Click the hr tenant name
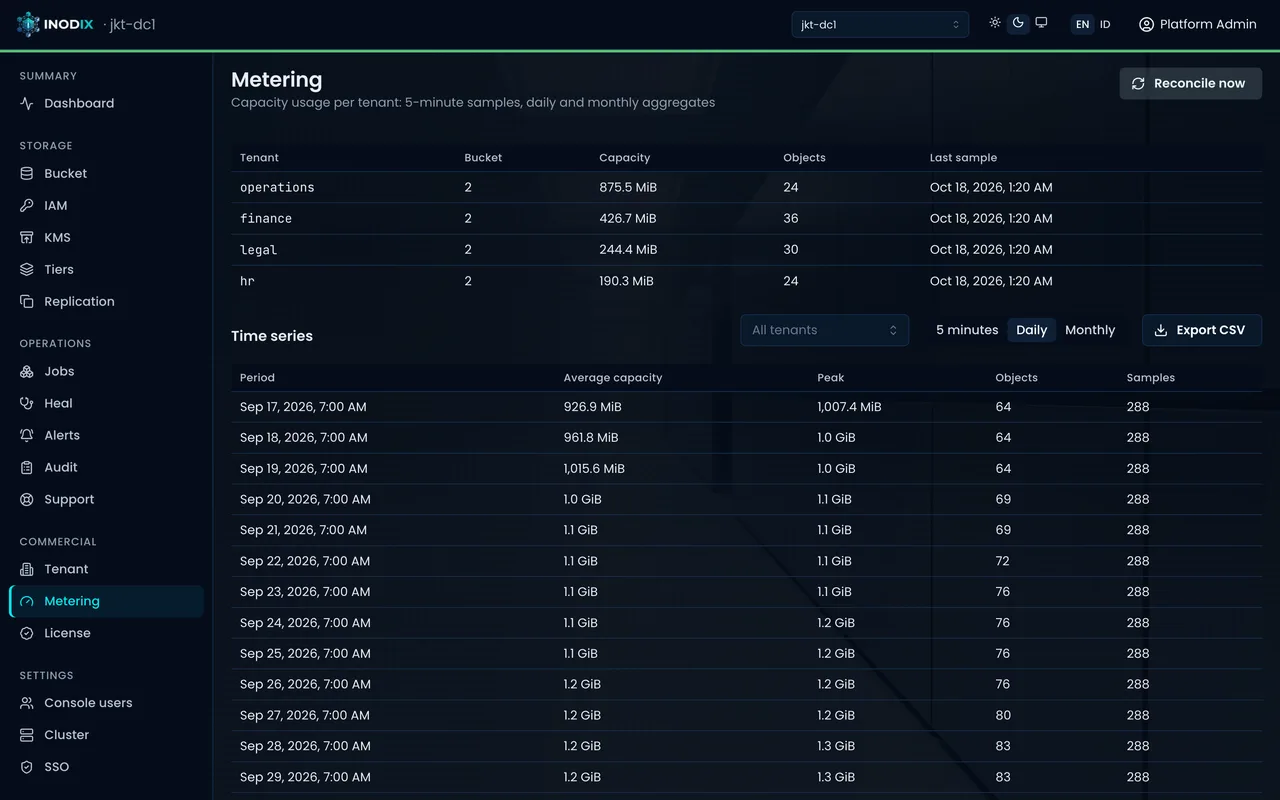This screenshot has width=1280, height=800. coord(247,281)
